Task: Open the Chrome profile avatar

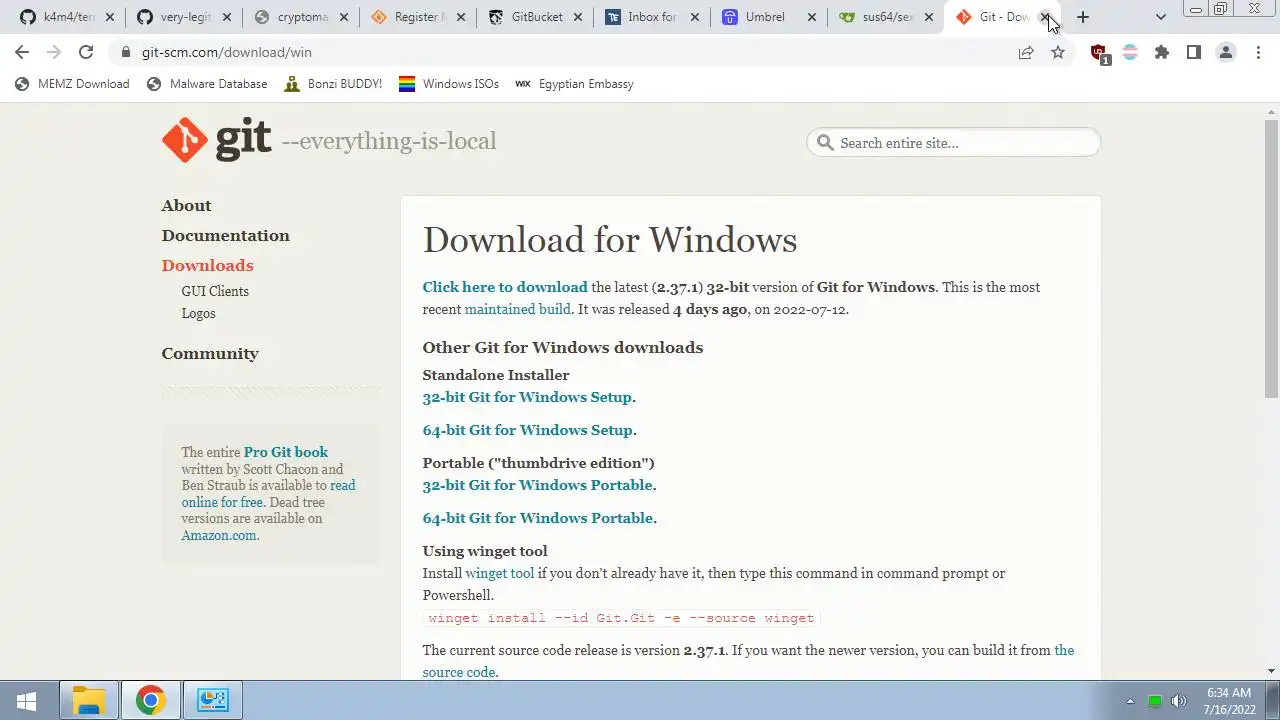Action: (1226, 52)
